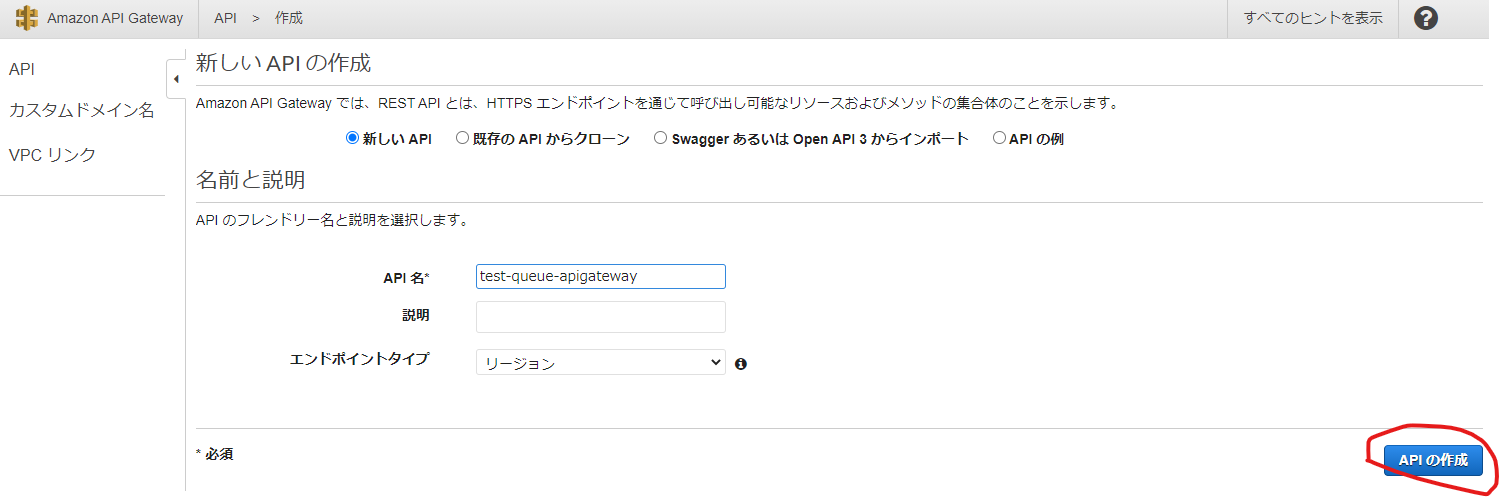Select 既存の API からクローン radio button
Image resolution: width=1500 pixels, height=497 pixels.
(x=462, y=139)
